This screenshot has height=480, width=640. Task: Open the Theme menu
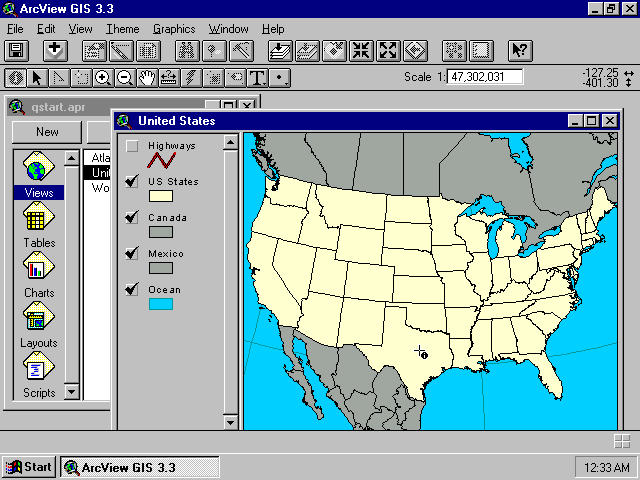pos(122,29)
